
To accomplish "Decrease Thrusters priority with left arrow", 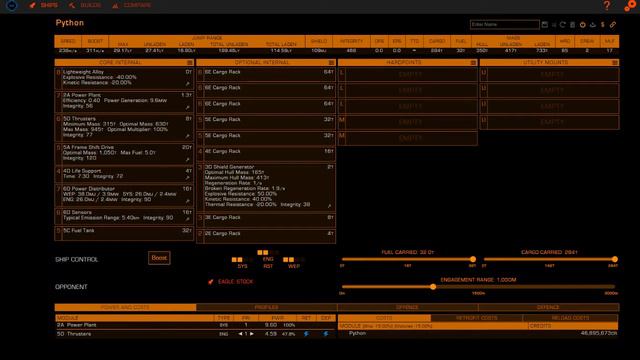I will click(240, 334).
